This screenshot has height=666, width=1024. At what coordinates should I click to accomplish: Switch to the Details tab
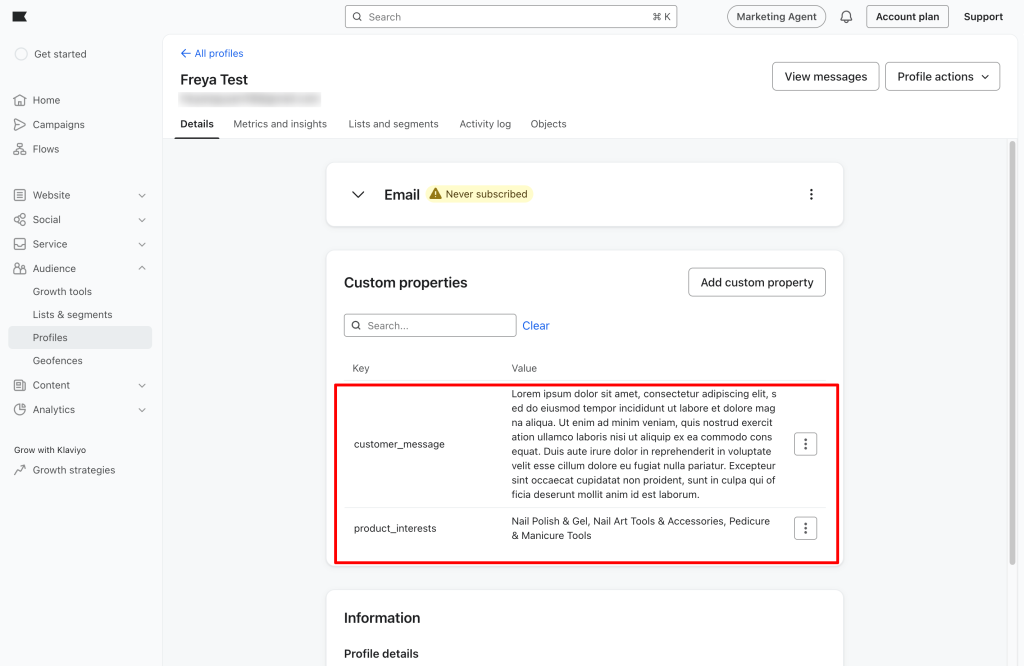[197, 124]
